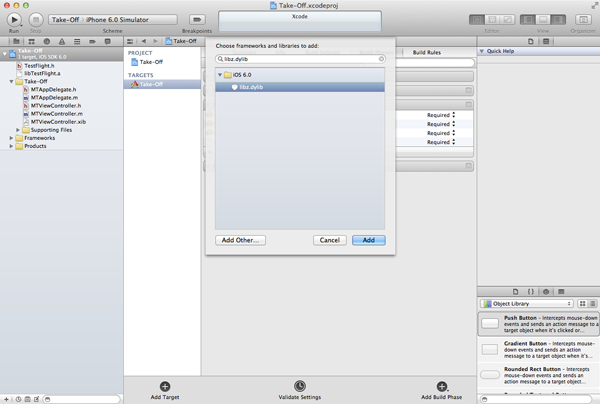Click the libz.dylib search field
This screenshot has width=600, height=404.
click(300, 59)
